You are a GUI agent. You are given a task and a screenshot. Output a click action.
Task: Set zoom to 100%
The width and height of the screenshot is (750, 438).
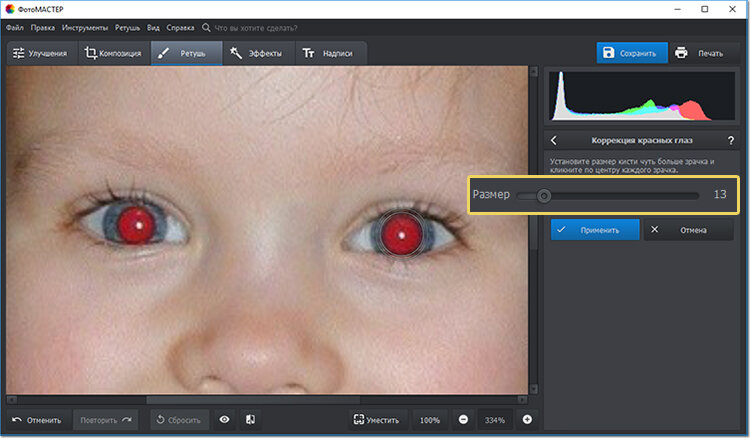coord(430,420)
